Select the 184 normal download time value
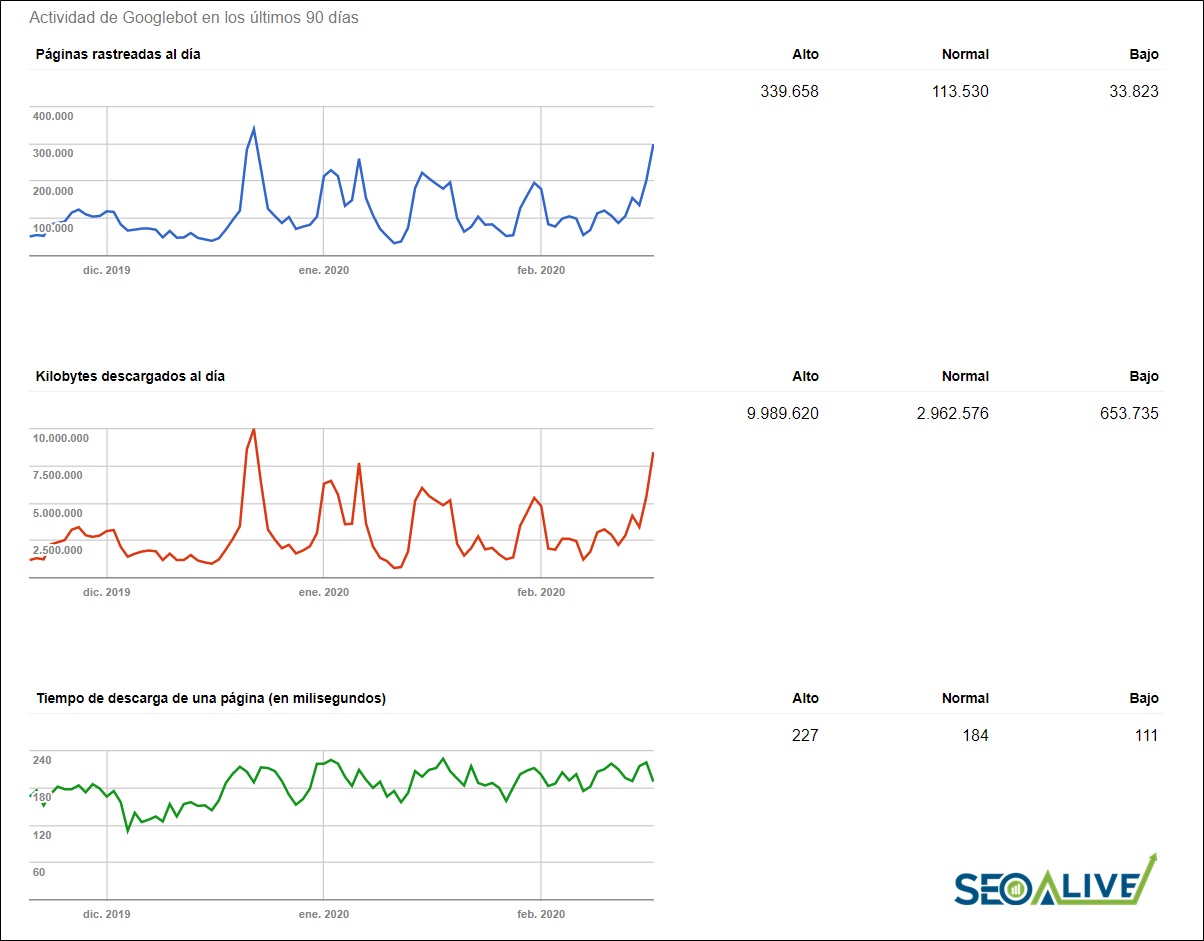The image size is (1204, 941). tap(974, 736)
